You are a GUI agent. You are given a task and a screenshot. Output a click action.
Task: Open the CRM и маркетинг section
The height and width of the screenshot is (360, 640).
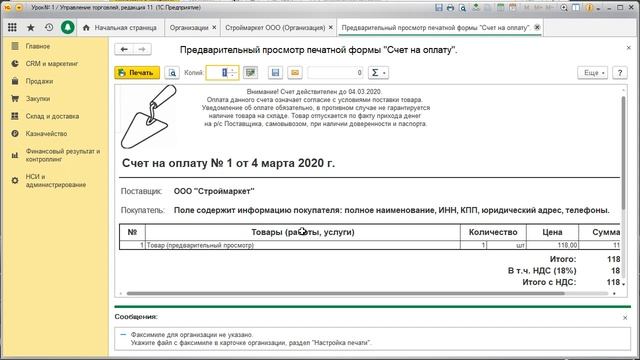pyautogui.click(x=52, y=64)
